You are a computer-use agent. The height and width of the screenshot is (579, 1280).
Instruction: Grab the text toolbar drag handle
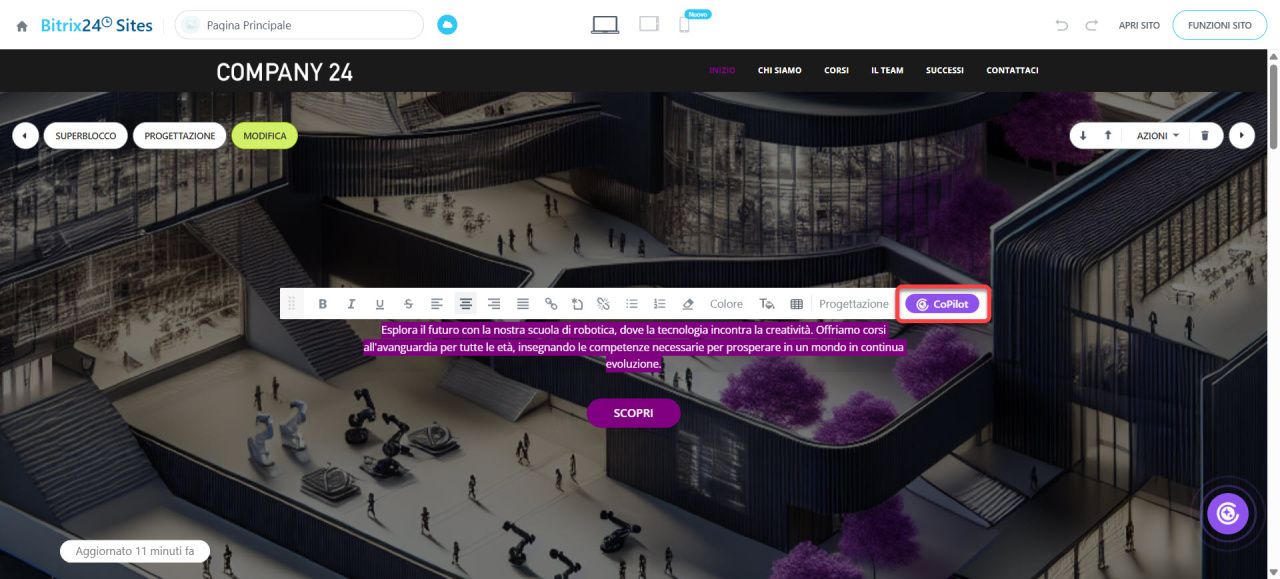coord(292,304)
